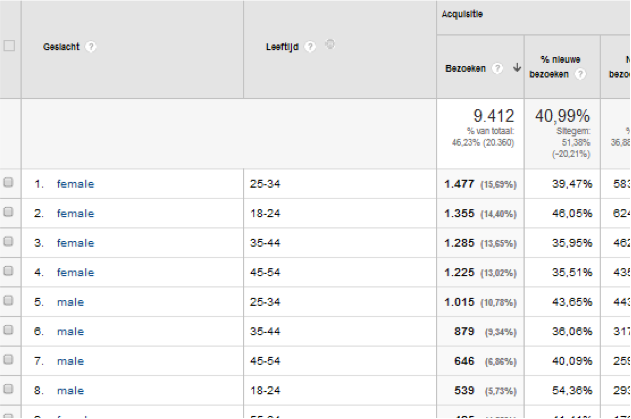
Task: Open the female link in row 2
Action: (75, 213)
